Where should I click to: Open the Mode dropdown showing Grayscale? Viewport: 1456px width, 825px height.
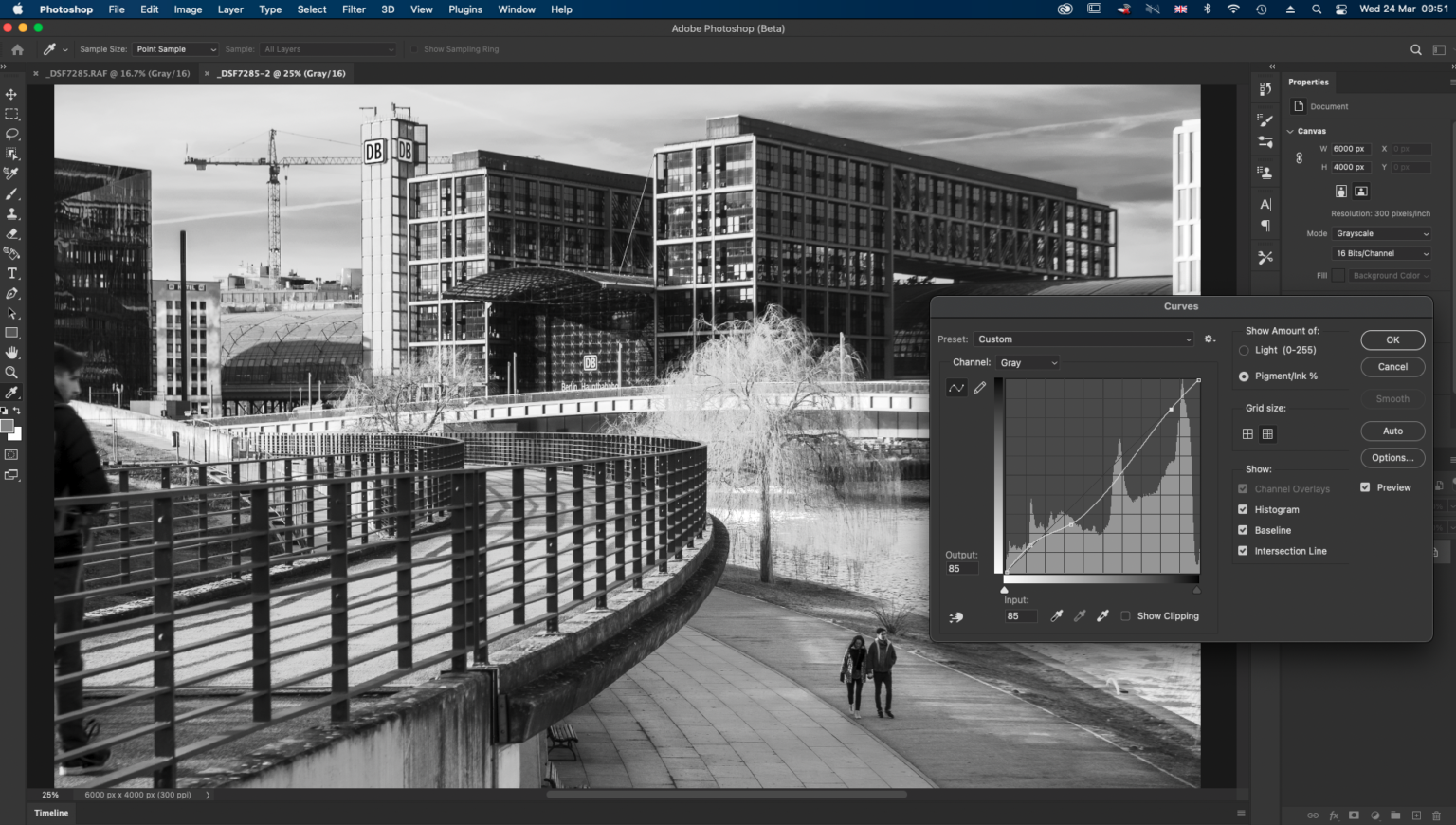[x=1381, y=233]
